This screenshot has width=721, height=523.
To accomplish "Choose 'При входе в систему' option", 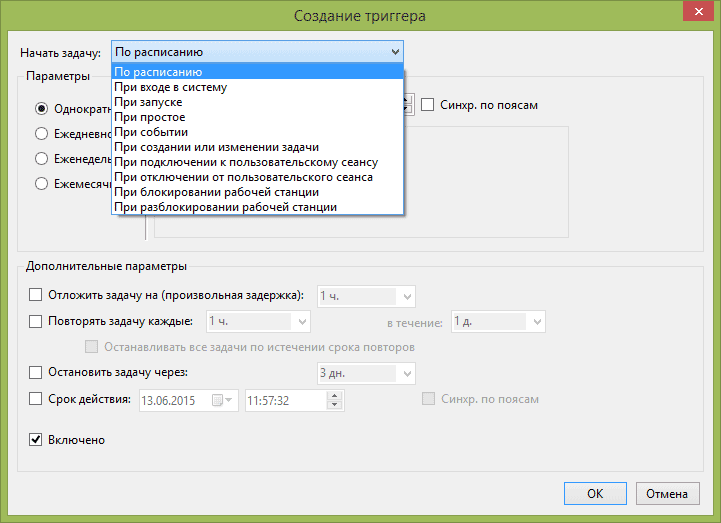I will [258, 87].
